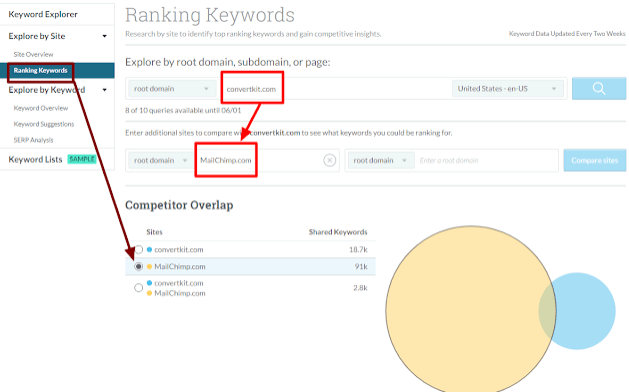Screen dimensions: 629x392
Task: Collapse the Explore by Keyword section
Action: coord(104,90)
